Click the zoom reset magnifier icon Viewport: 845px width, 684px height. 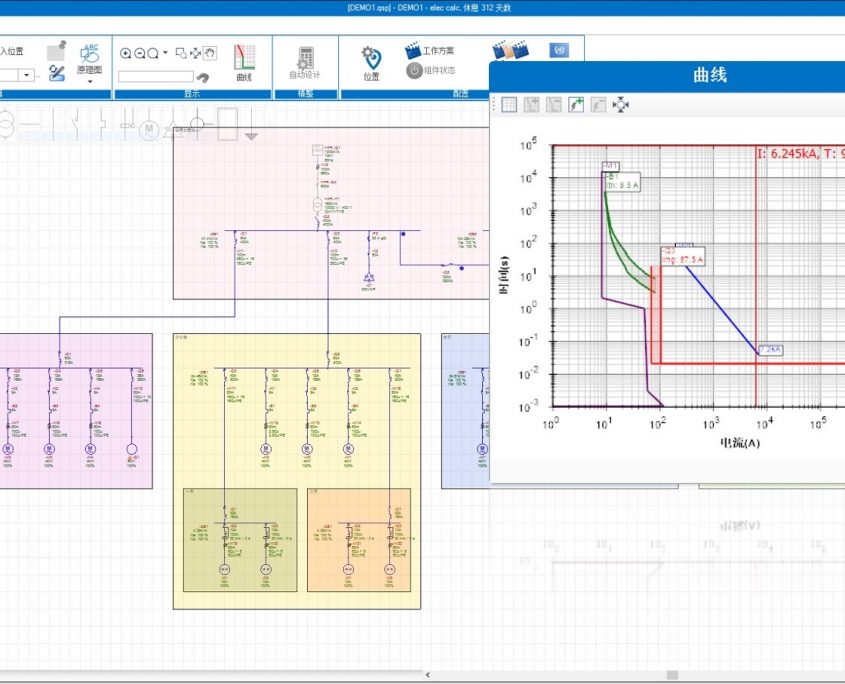click(153, 53)
